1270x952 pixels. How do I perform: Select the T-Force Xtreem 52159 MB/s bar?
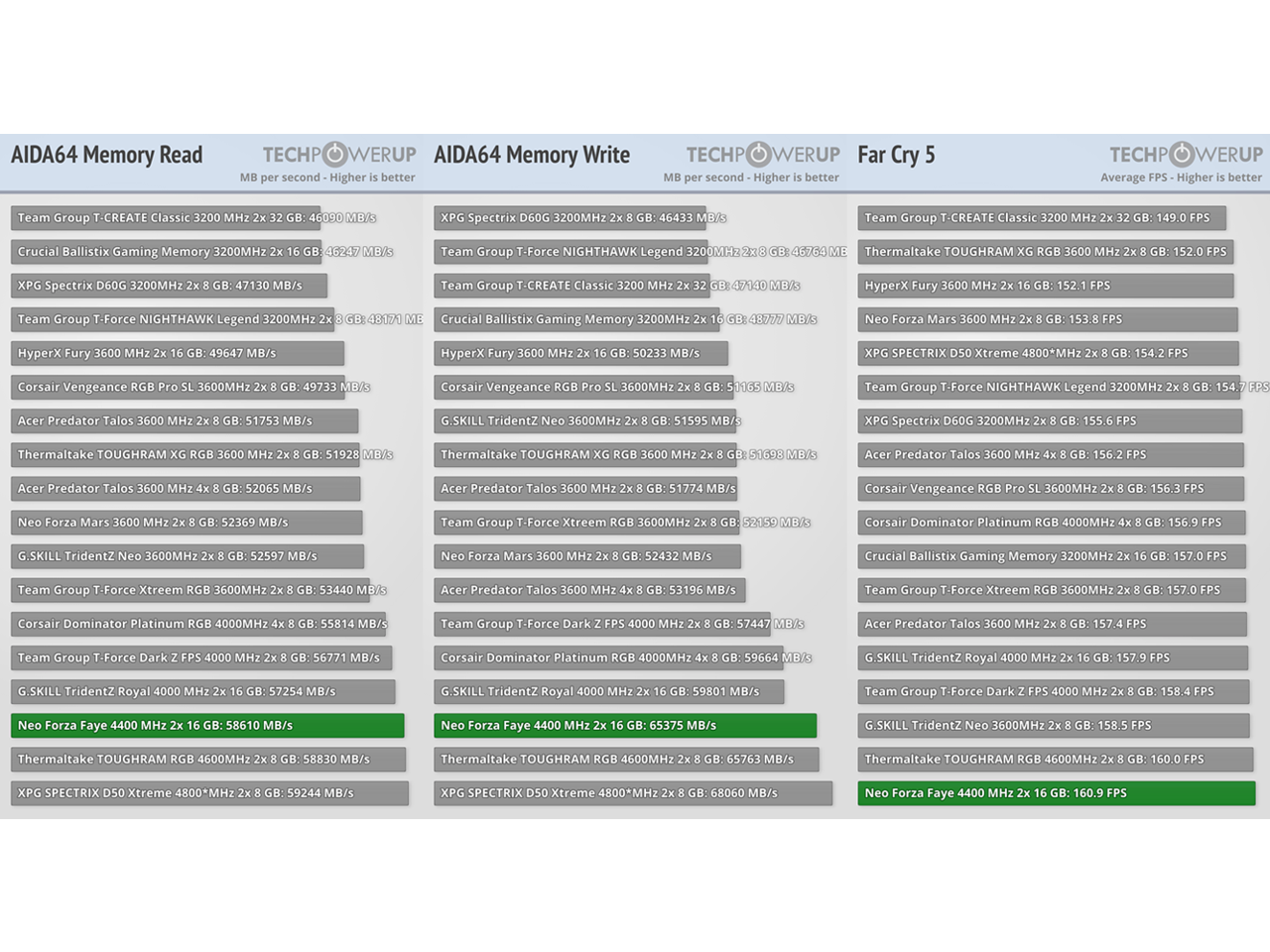[586, 523]
